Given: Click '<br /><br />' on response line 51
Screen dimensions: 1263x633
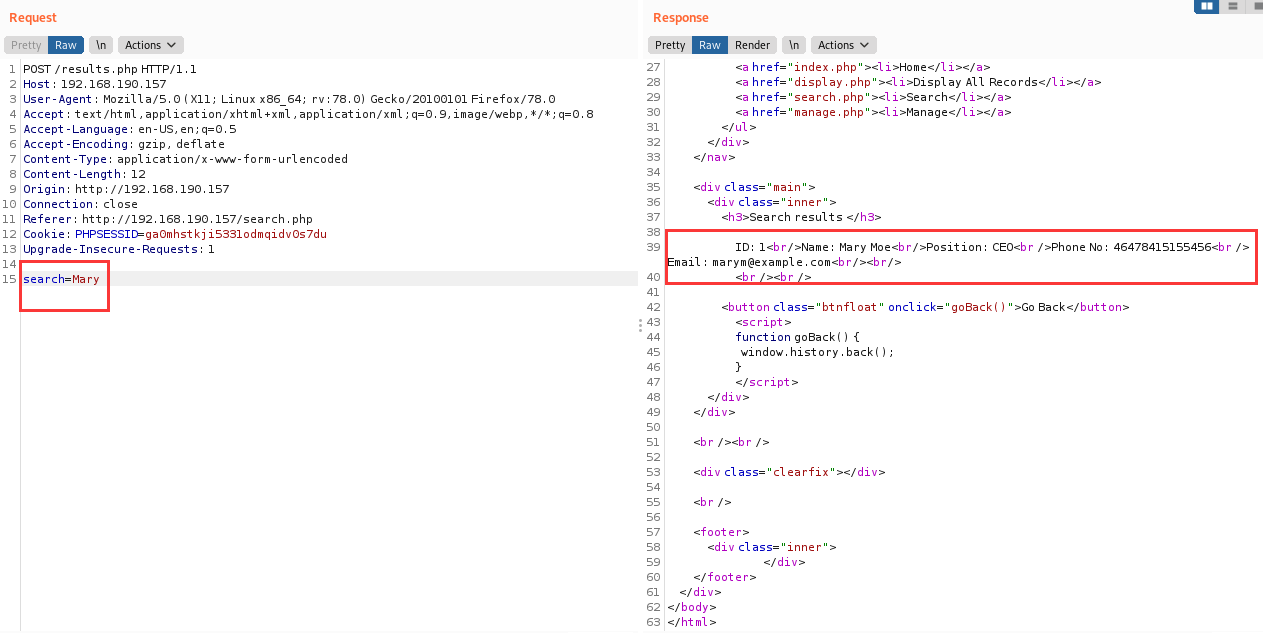Looking at the screenshot, I should (731, 442).
